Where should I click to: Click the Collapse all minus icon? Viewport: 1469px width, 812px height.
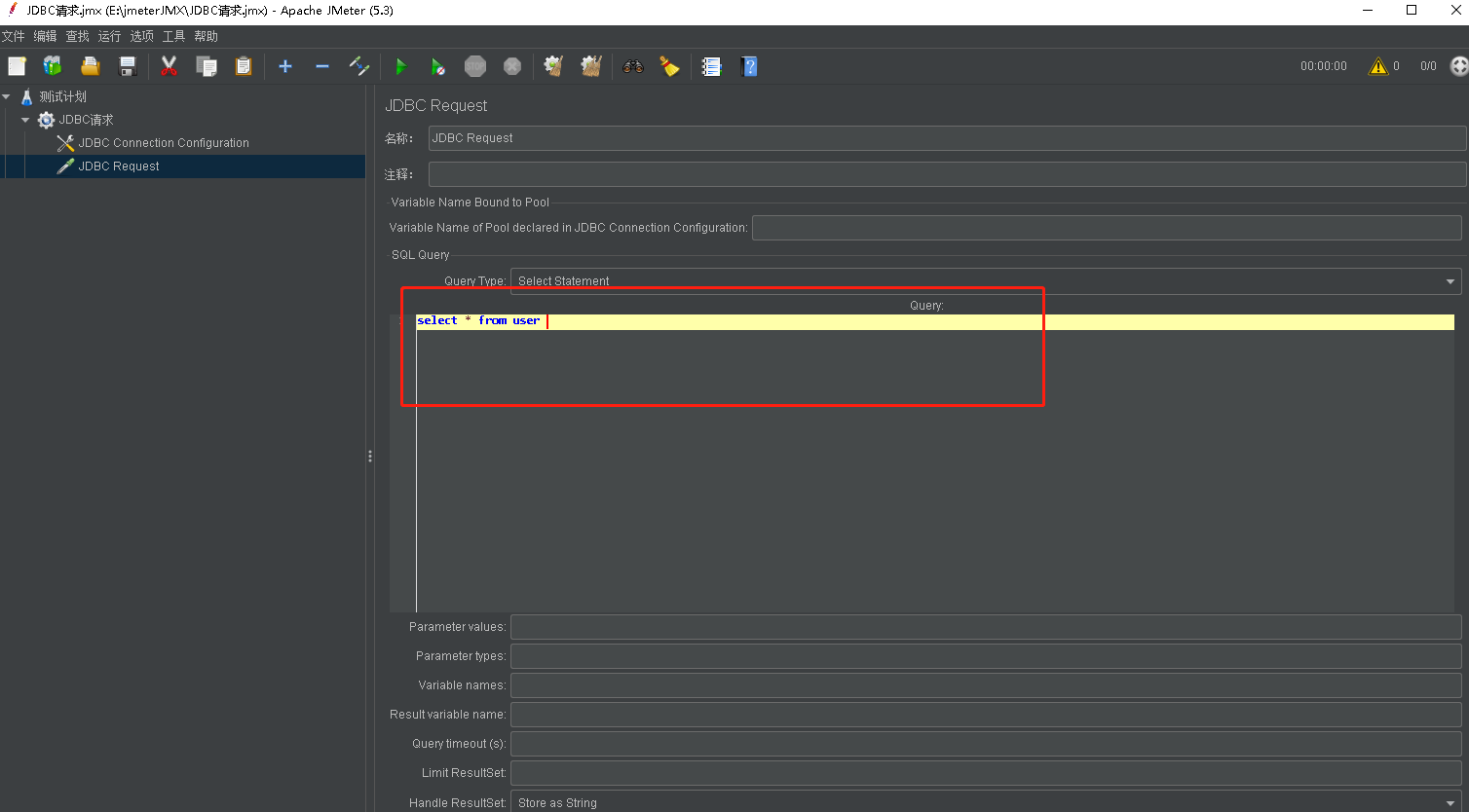point(322,66)
